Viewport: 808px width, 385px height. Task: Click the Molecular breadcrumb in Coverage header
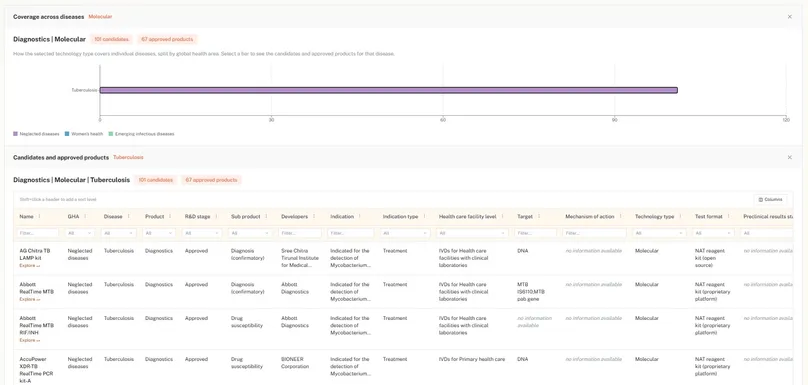(100, 16)
